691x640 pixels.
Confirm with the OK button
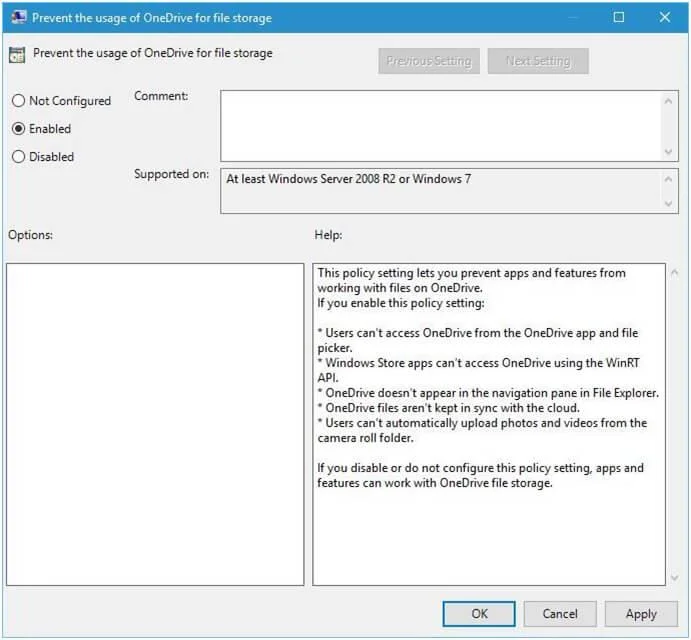[479, 614]
